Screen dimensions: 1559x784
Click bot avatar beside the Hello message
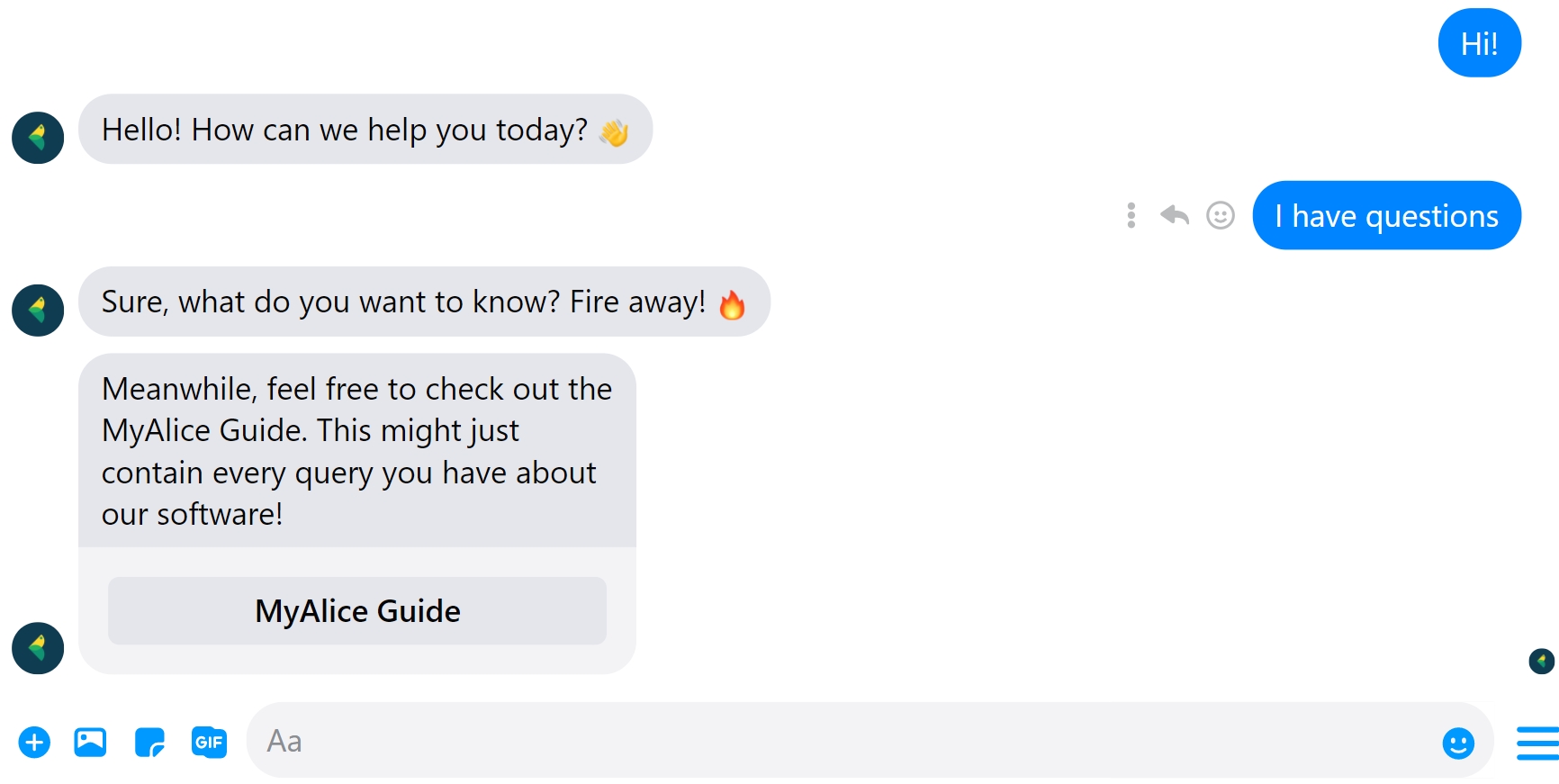click(x=38, y=138)
